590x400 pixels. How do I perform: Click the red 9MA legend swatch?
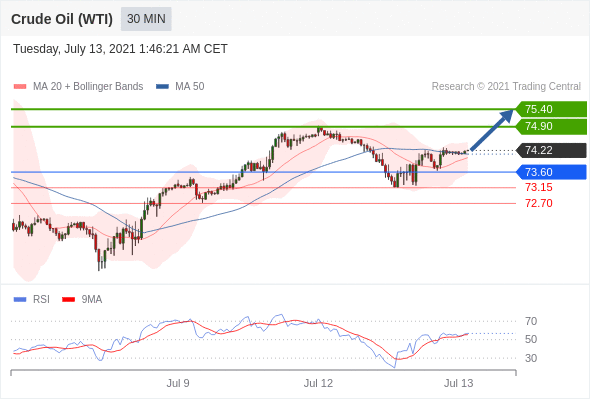(x=68, y=300)
